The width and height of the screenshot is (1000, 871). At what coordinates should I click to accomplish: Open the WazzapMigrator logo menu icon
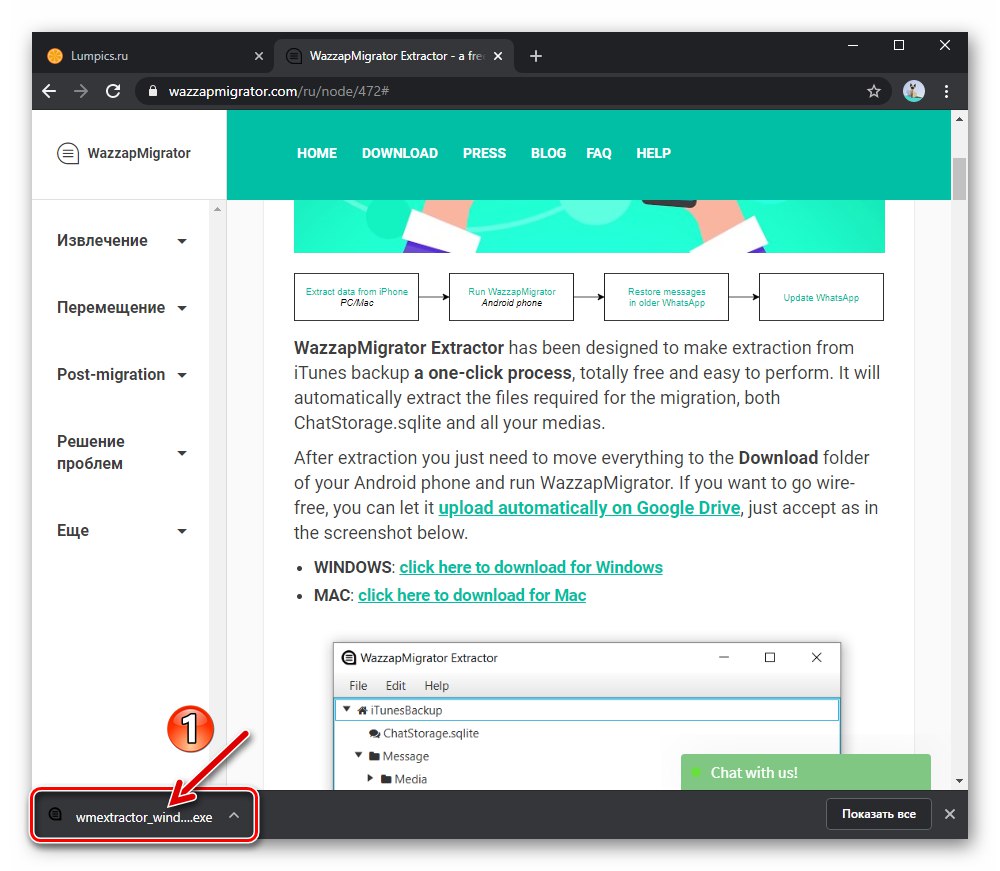coord(68,153)
